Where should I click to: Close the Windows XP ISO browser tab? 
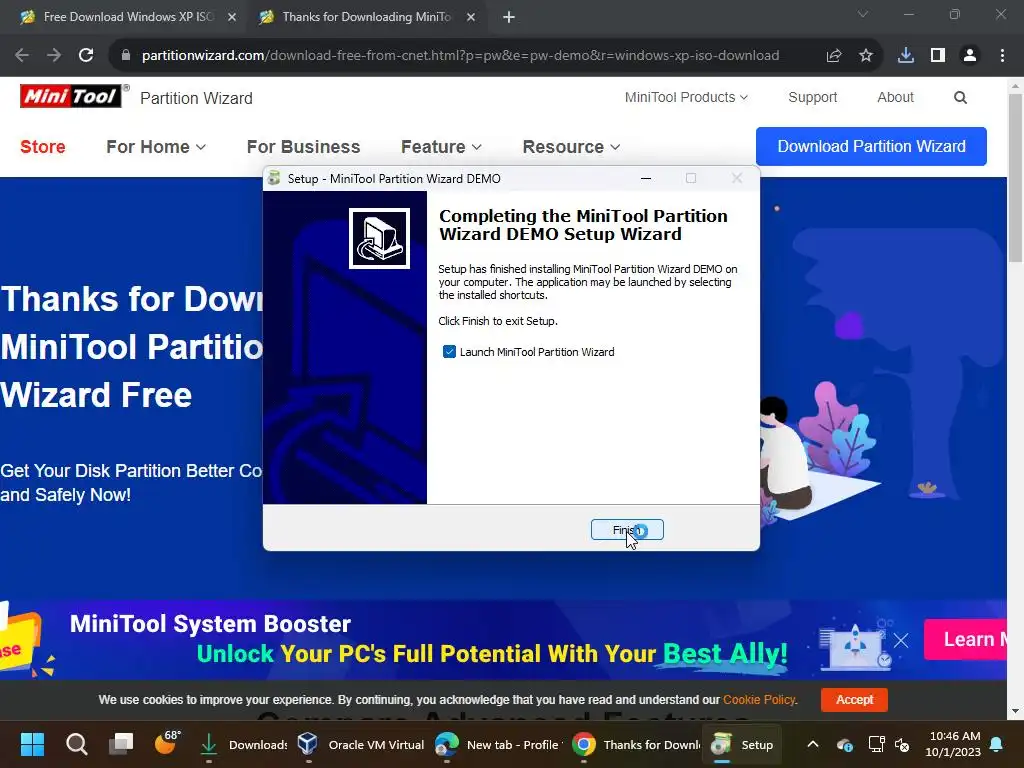pyautogui.click(x=232, y=17)
